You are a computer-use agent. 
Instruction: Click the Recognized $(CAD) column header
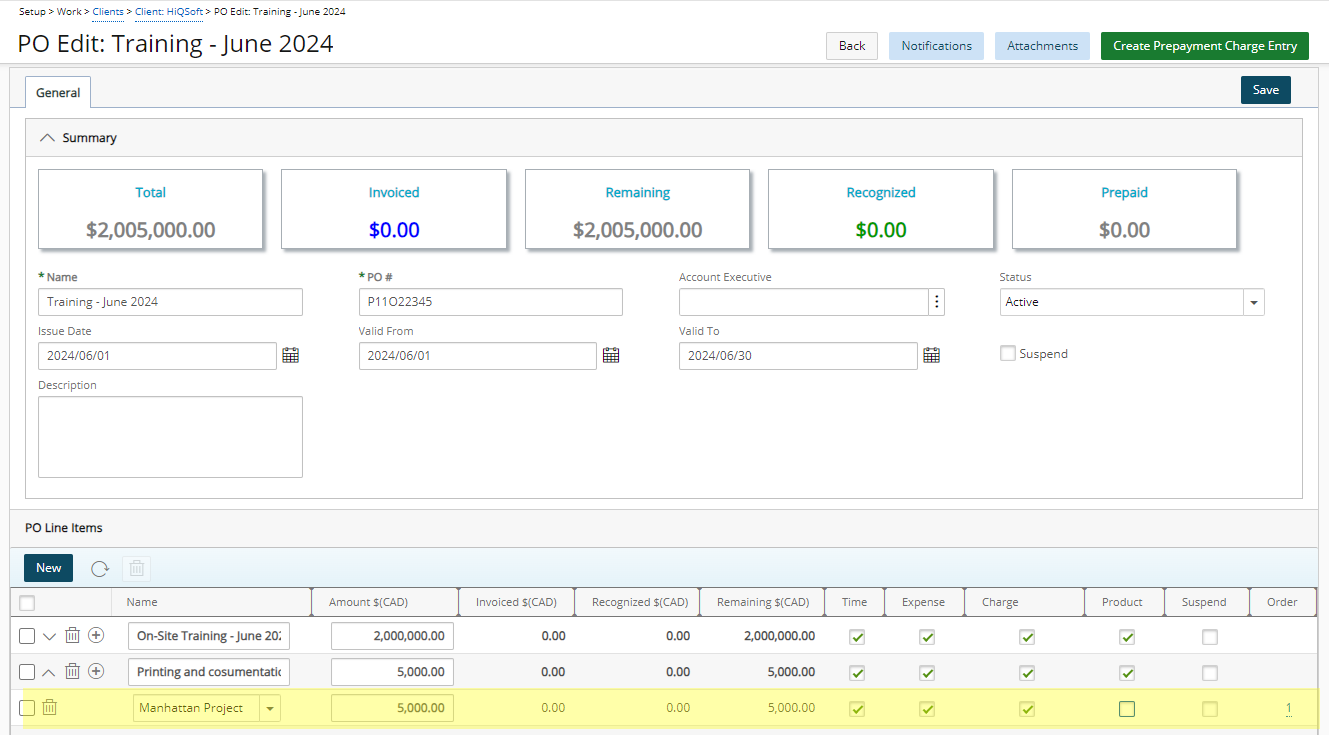[x=637, y=602]
